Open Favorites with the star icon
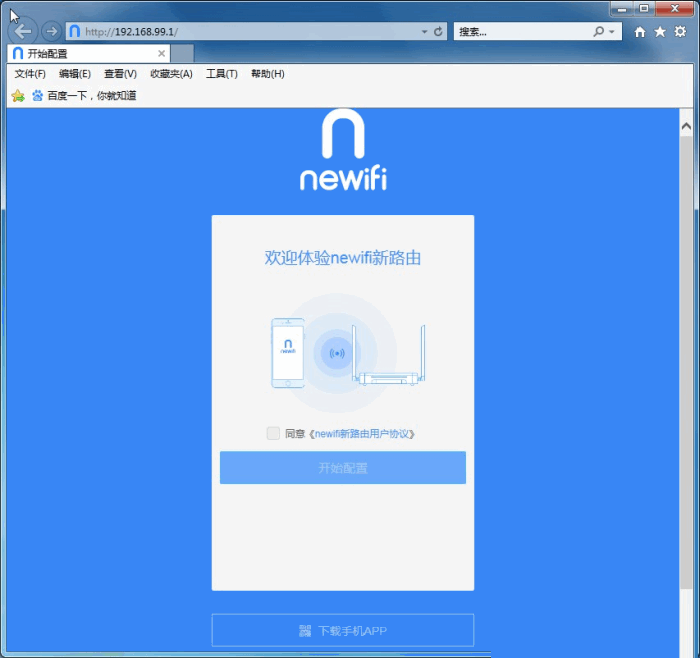700x658 pixels. click(660, 32)
